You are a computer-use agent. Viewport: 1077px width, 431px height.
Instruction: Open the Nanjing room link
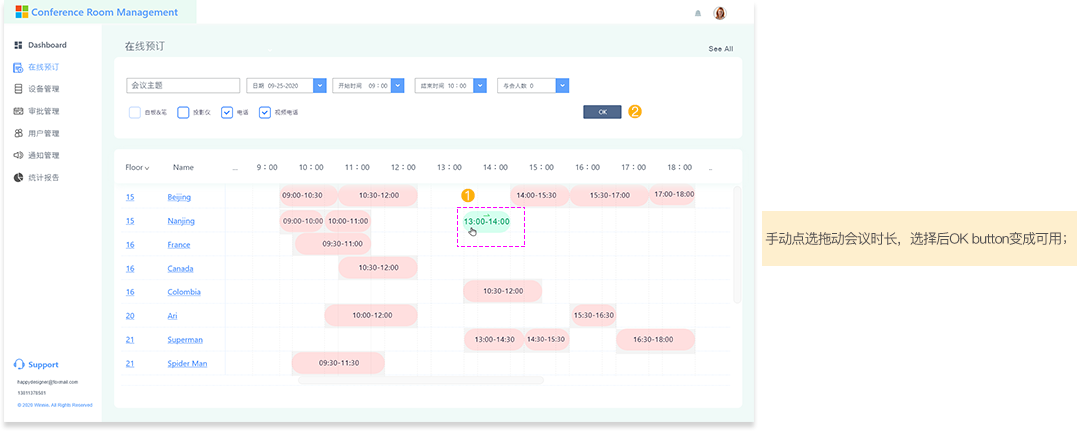[181, 221]
